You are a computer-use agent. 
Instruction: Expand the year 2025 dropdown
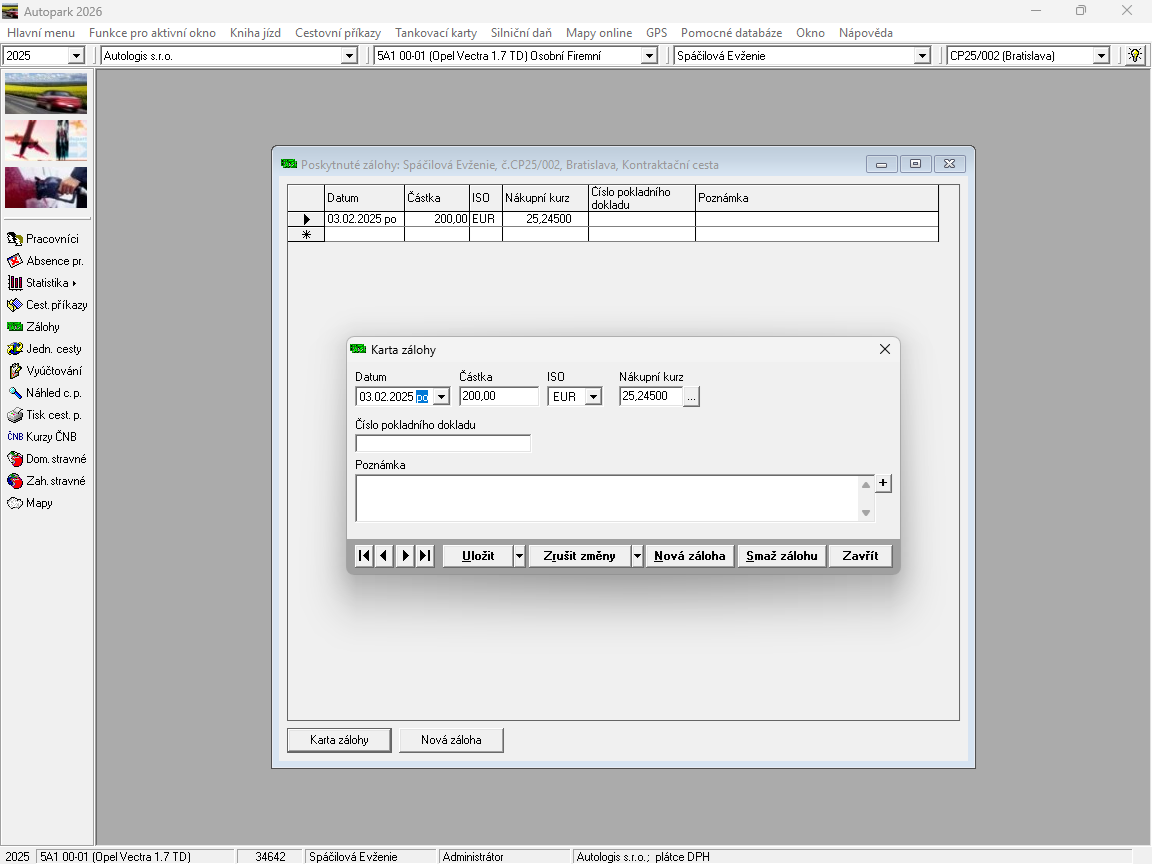click(76, 56)
